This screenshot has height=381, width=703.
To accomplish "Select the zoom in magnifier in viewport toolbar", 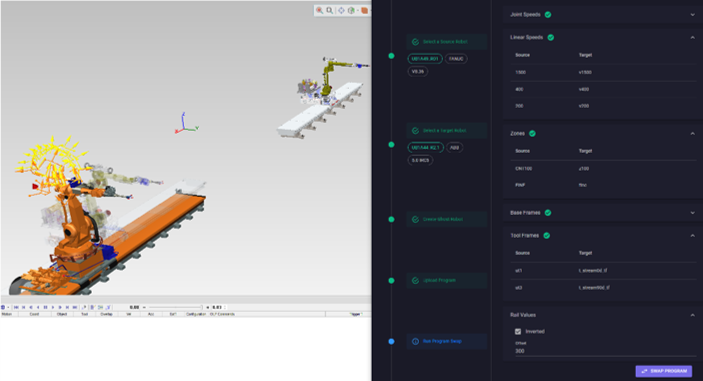I will click(x=320, y=10).
